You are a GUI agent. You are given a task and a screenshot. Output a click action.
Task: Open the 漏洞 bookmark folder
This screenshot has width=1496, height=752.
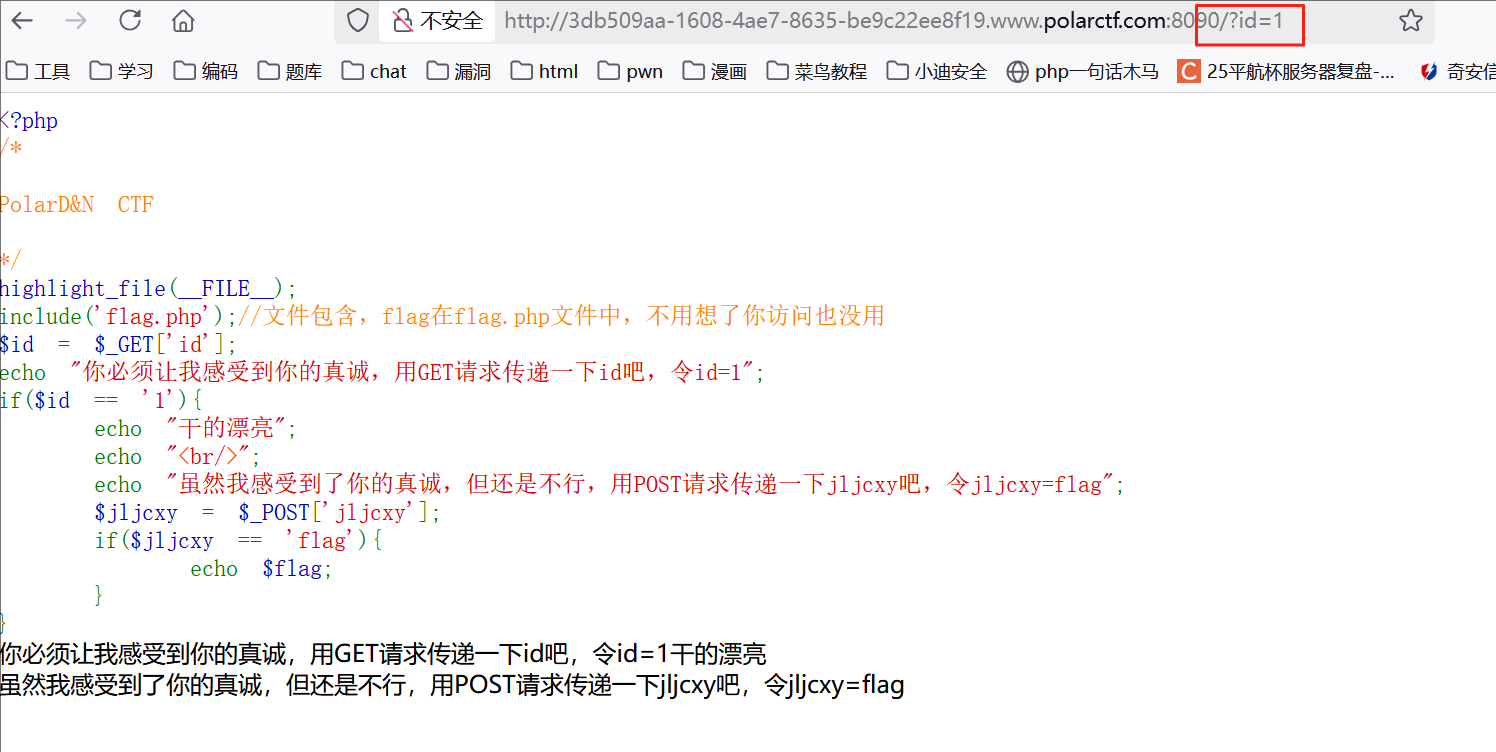tap(459, 71)
